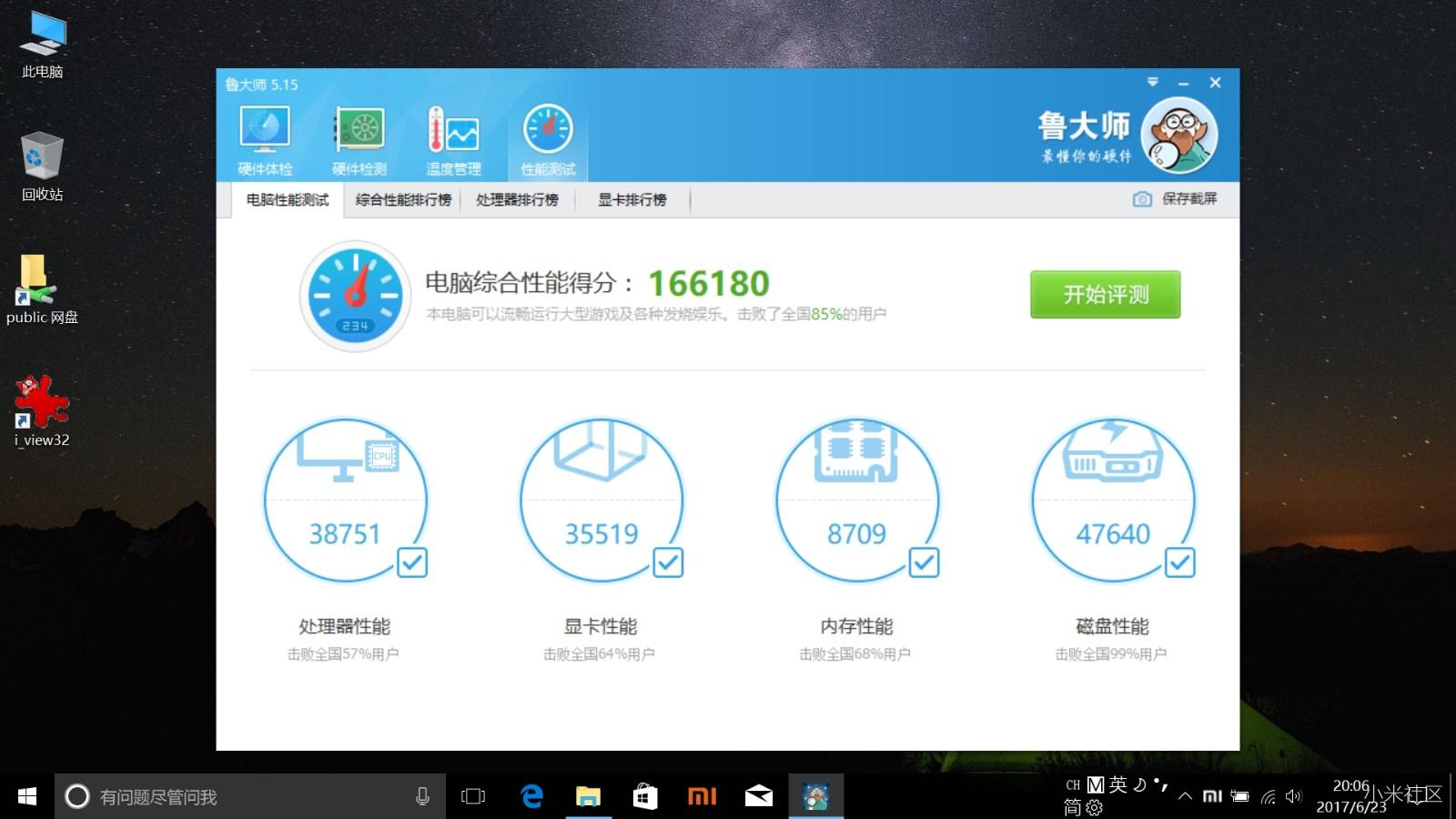Click 击败全国57%用户 text
Image resolution: width=1456 pixels, height=819 pixels.
point(343,653)
